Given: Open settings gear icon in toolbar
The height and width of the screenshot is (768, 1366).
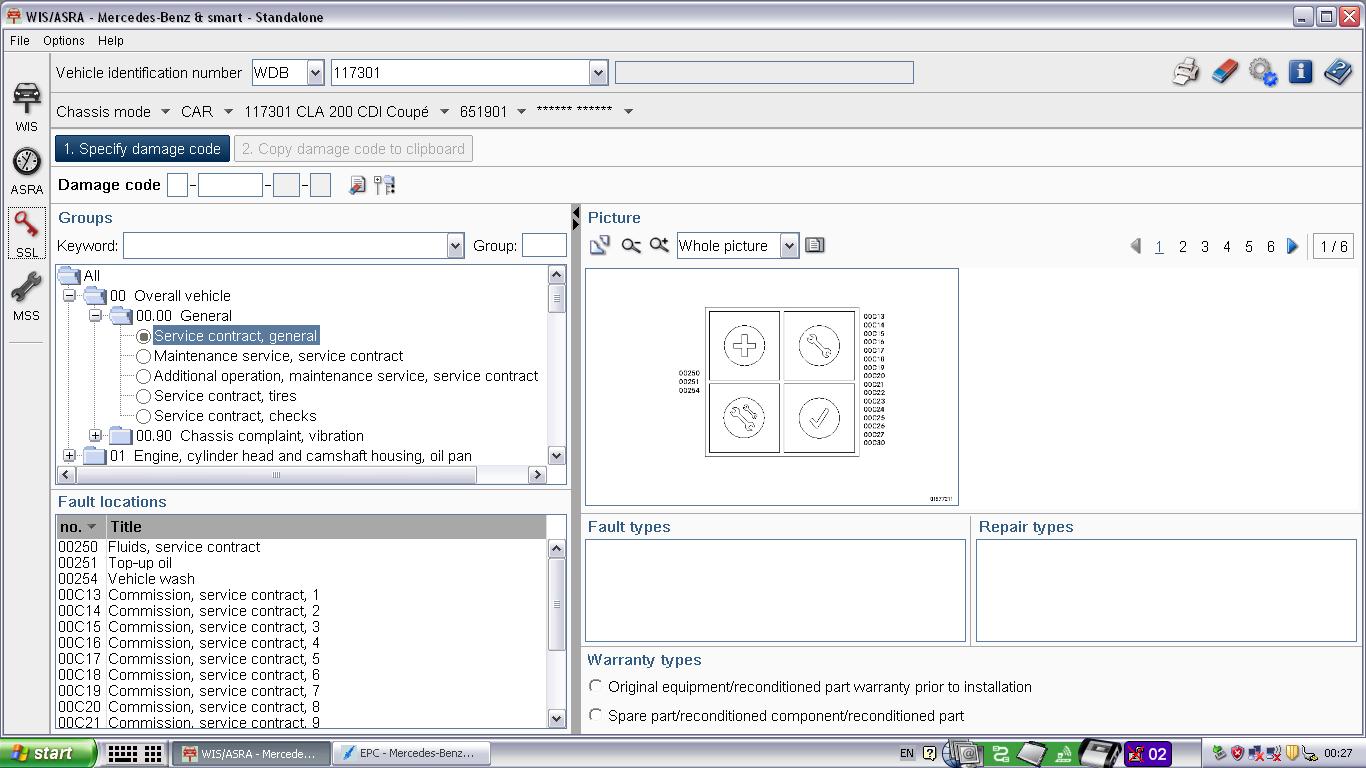Looking at the screenshot, I should click(x=1263, y=72).
